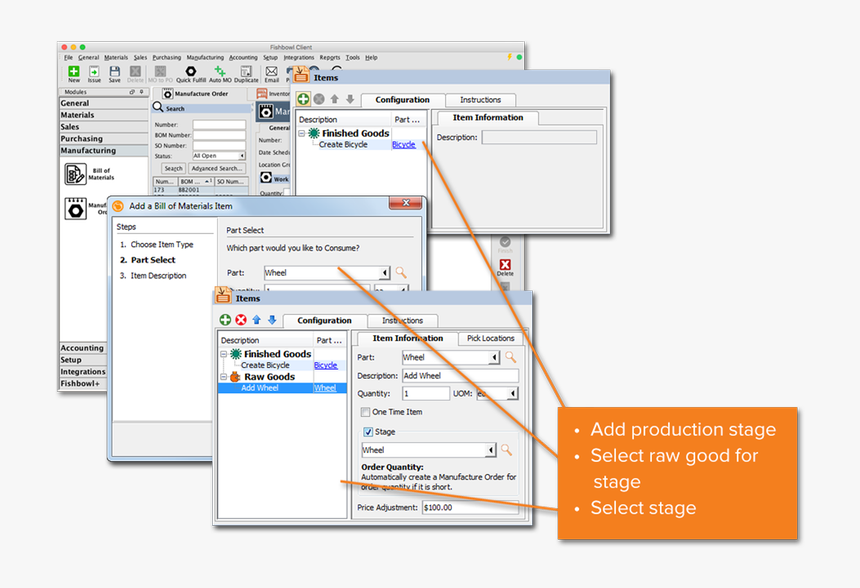860x588 pixels.
Task: Click the red Delete X icon beside Finish
Action: click(505, 264)
